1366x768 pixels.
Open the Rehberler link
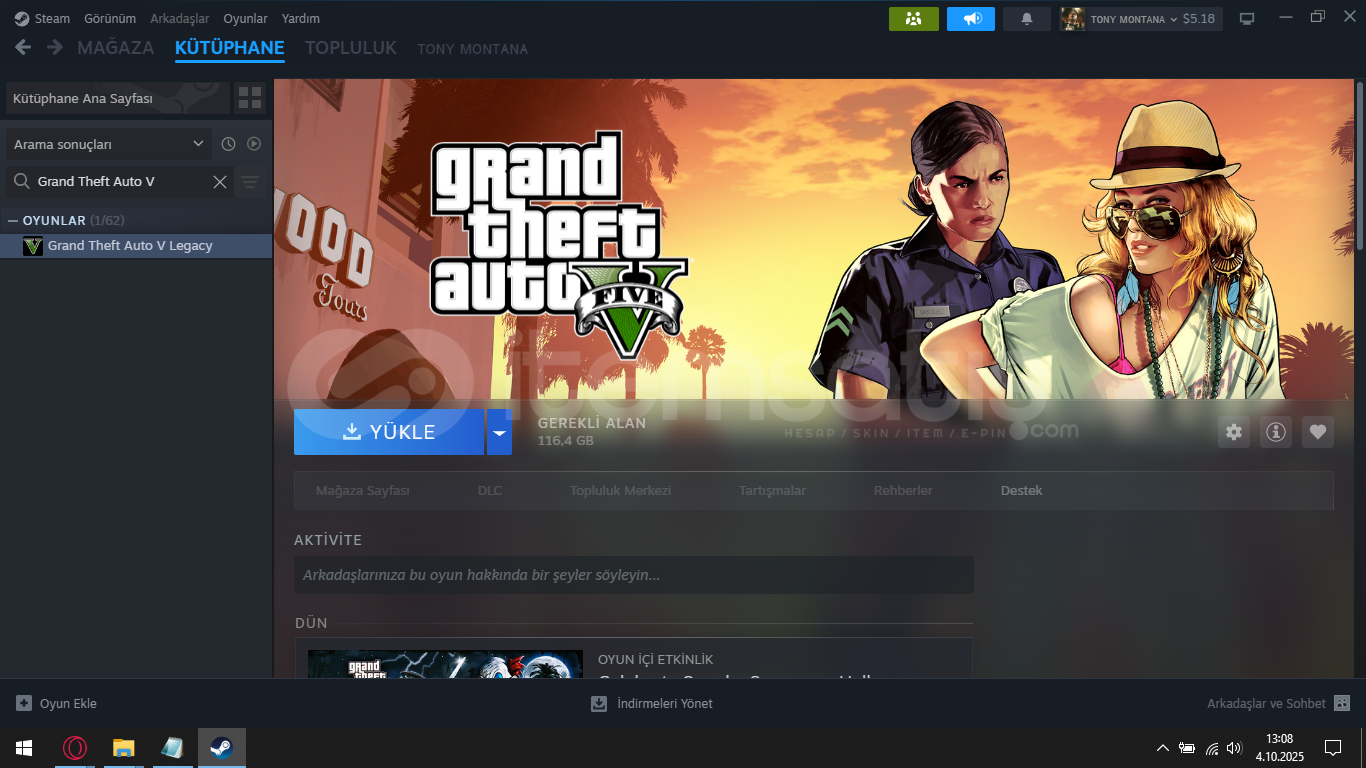pyautogui.click(x=903, y=491)
